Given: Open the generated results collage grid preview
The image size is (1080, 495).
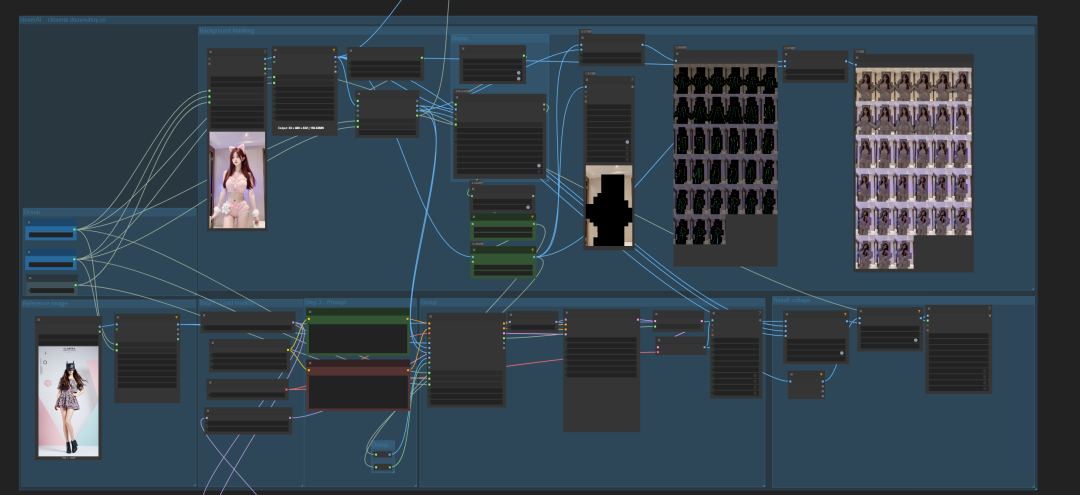Looking at the screenshot, I should (x=913, y=168).
